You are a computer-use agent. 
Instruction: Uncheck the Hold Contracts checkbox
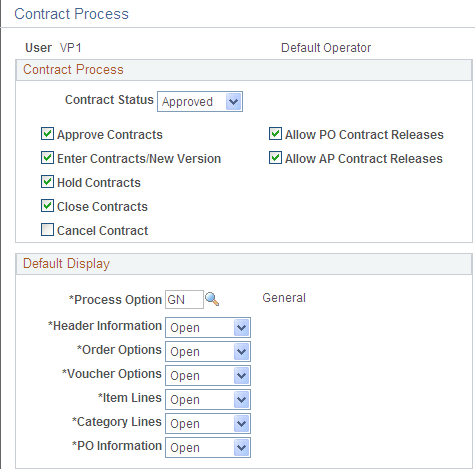tap(47, 182)
